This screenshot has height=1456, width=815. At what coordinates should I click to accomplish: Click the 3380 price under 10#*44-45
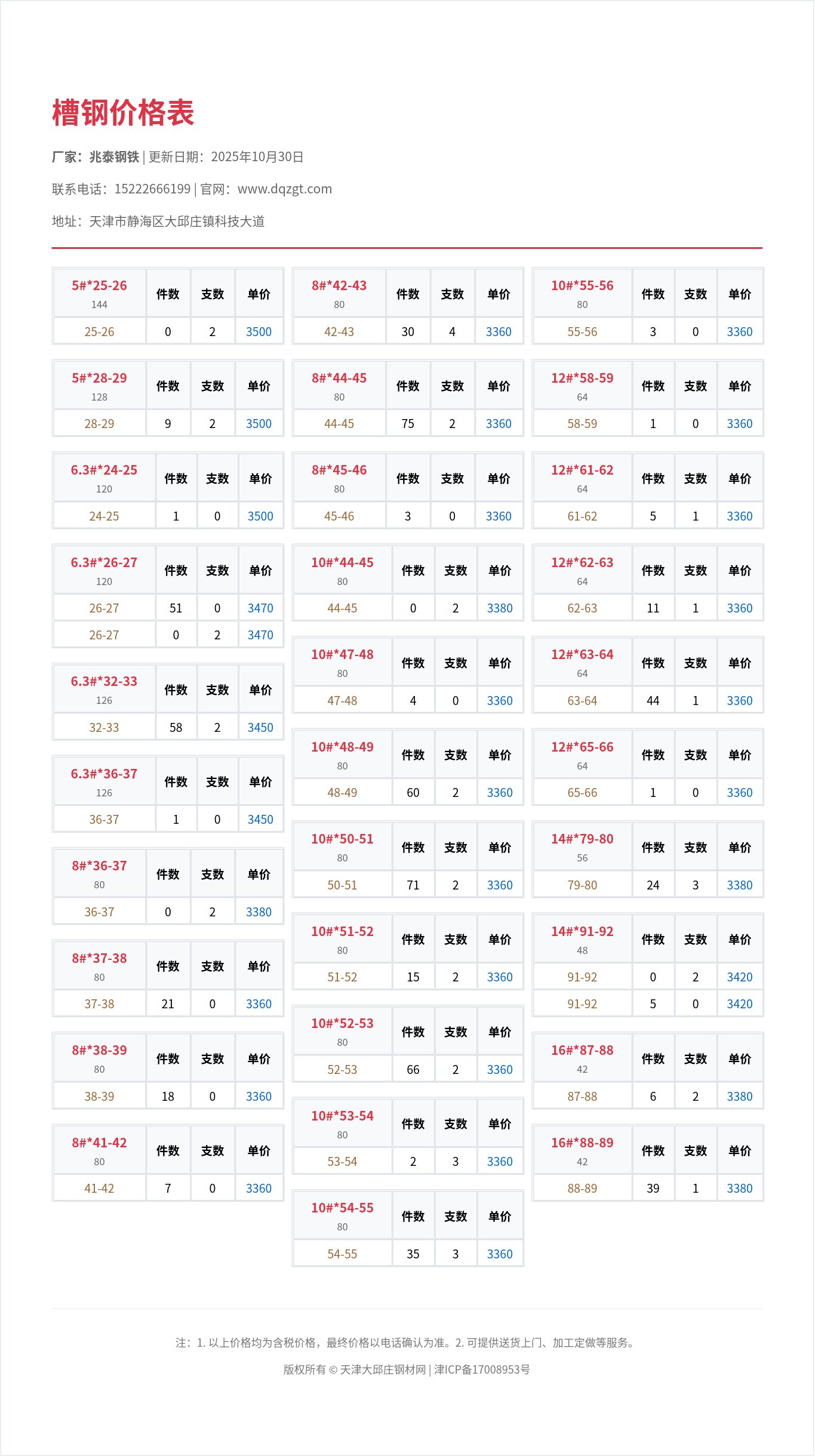point(500,608)
